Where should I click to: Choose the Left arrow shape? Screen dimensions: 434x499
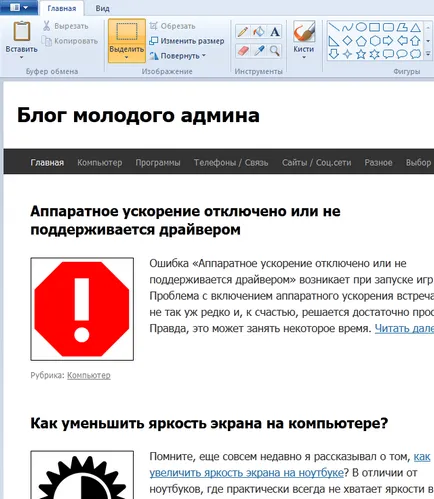pos(402,41)
